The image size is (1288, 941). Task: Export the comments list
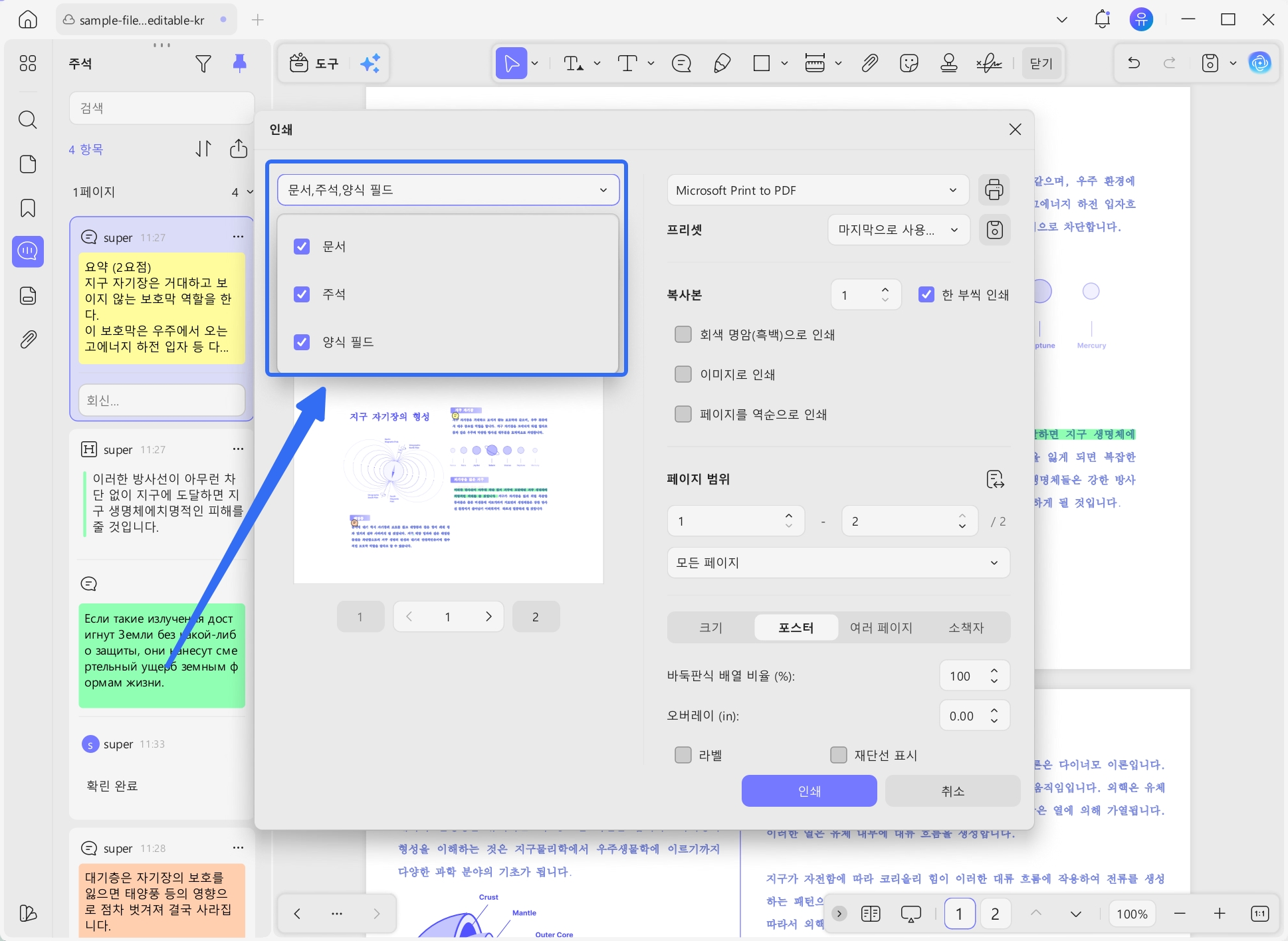coord(239,149)
